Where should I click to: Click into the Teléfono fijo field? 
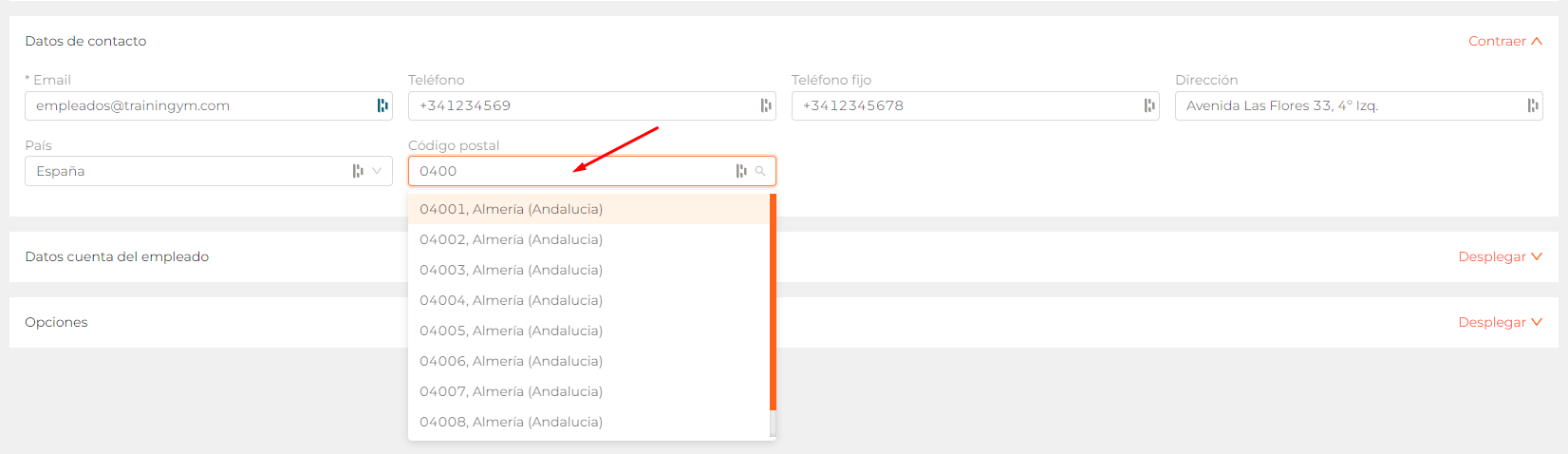pyautogui.click(x=976, y=105)
